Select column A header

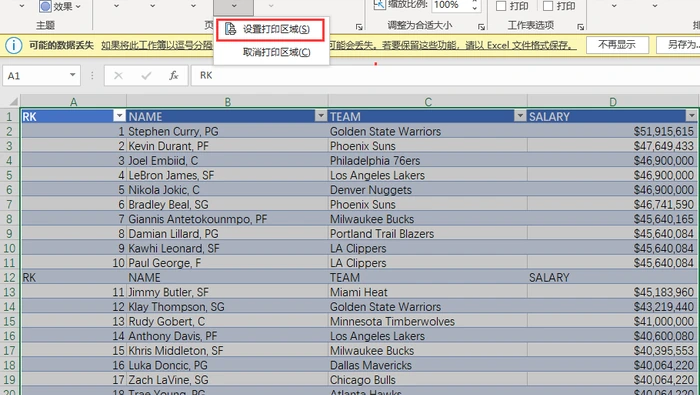pyautogui.click(x=73, y=102)
